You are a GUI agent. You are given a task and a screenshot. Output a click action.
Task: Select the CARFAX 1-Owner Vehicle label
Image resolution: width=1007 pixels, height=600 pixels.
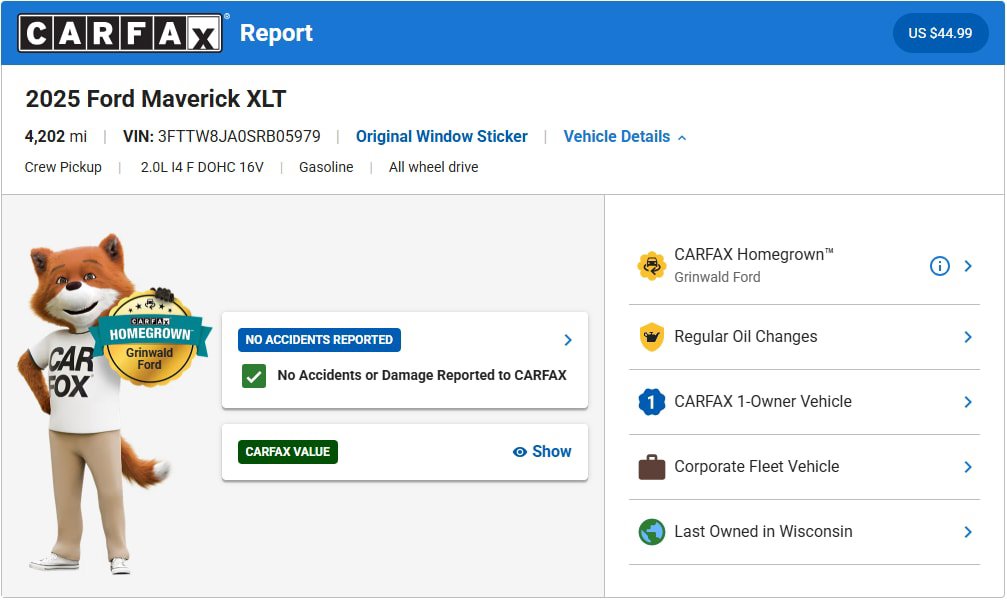pos(763,401)
